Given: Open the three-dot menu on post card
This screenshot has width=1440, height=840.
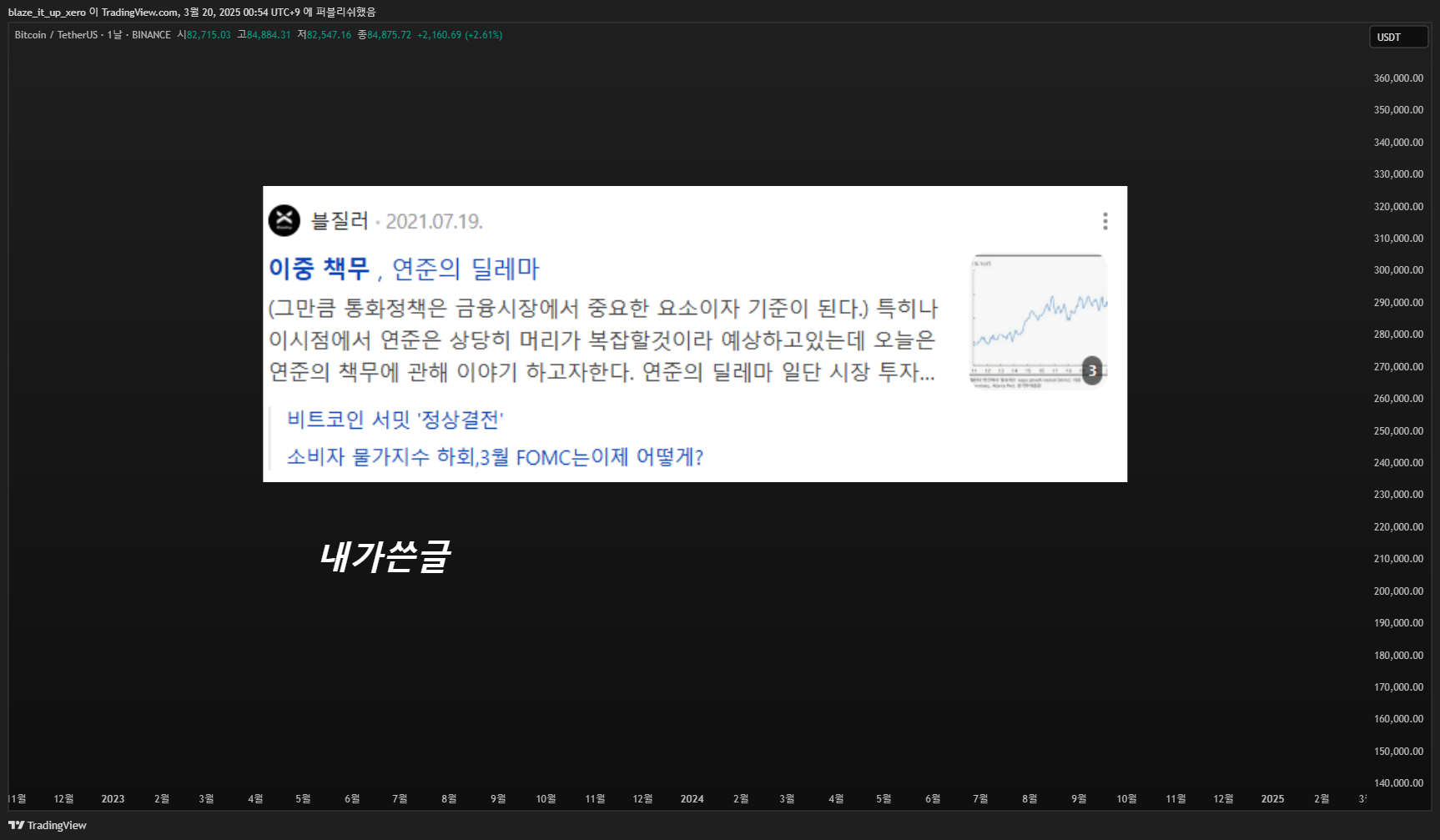Looking at the screenshot, I should point(1105,221).
